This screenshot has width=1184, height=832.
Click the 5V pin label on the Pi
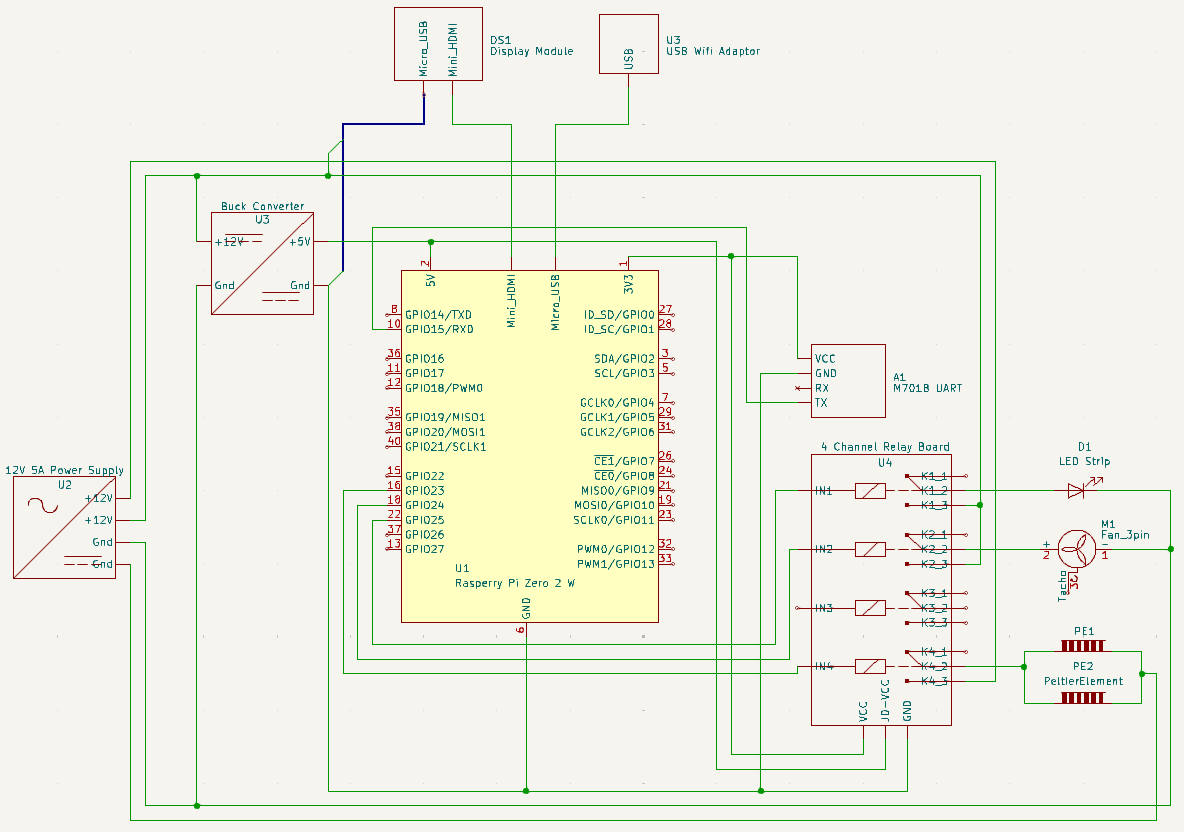430,280
